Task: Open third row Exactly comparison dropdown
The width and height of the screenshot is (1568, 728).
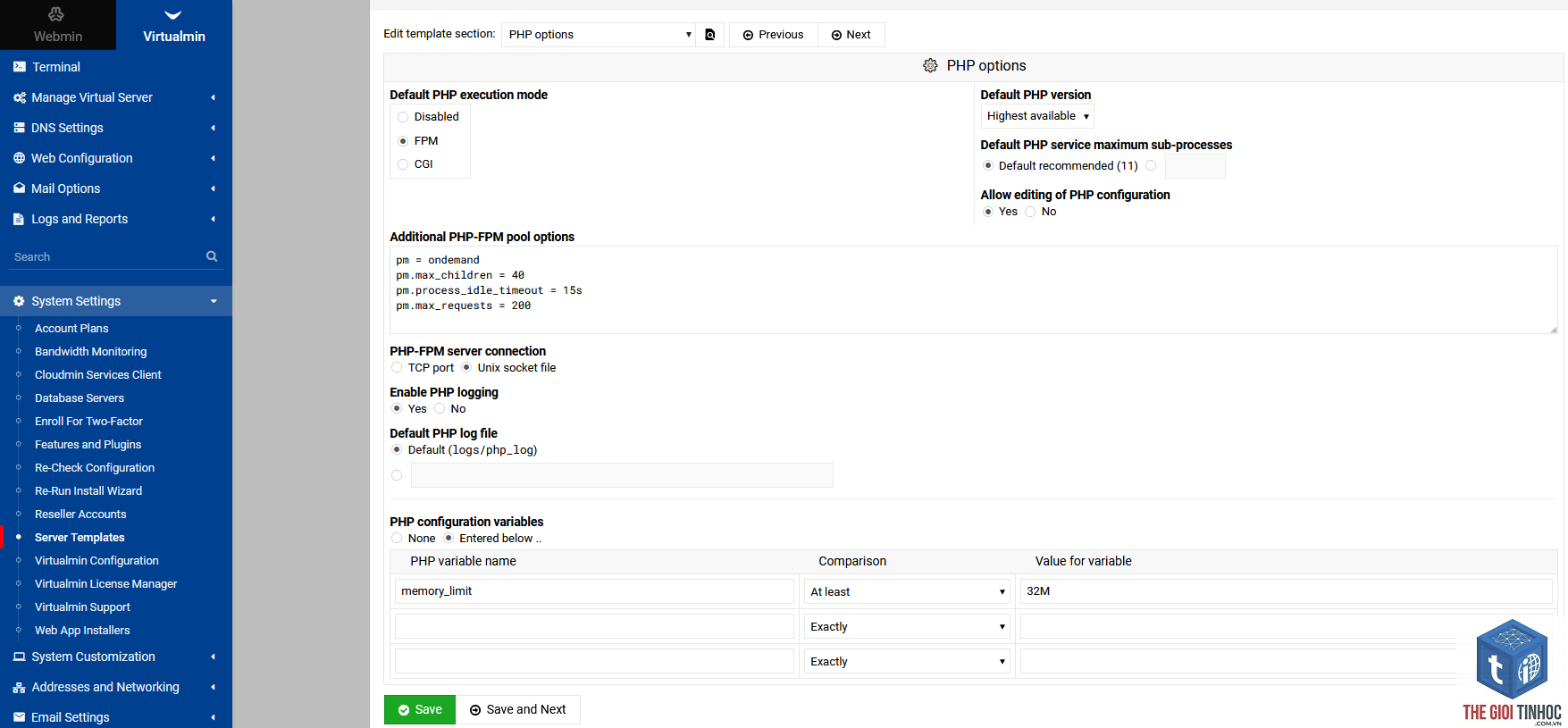Action: pyautogui.click(x=907, y=661)
